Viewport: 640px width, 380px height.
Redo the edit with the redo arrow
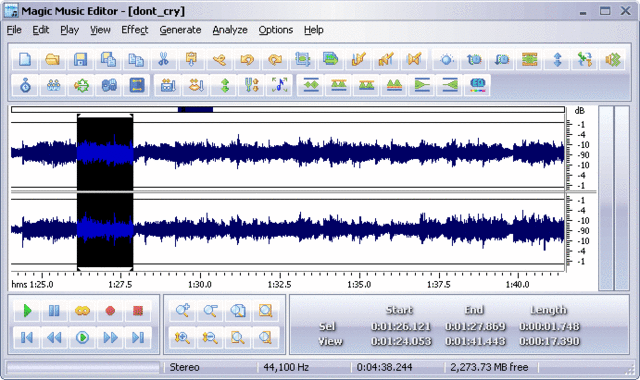(x=275, y=60)
